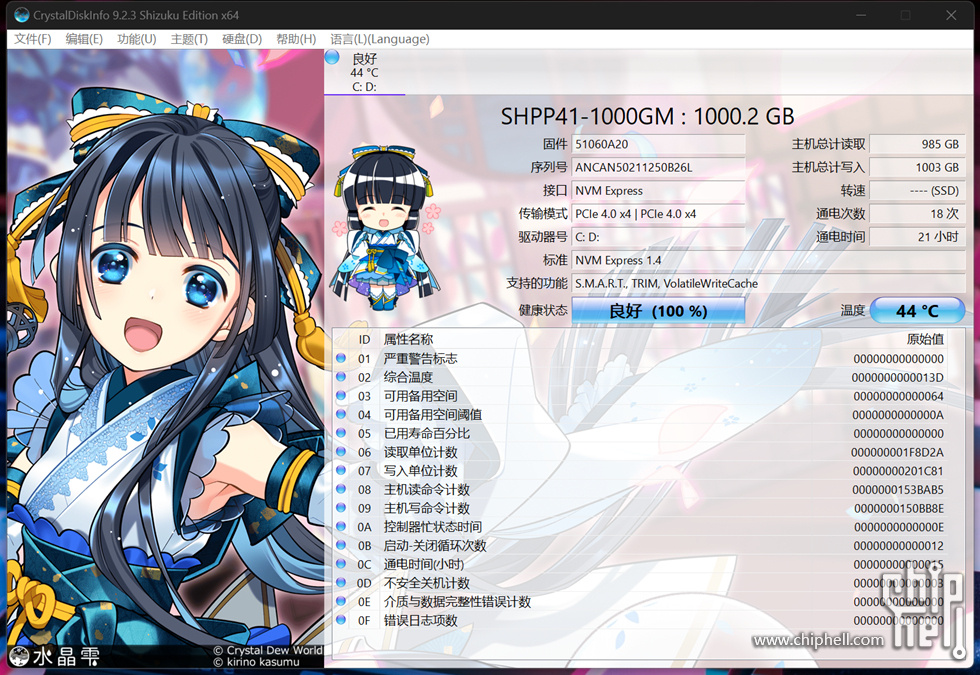The width and height of the screenshot is (980, 675).
Task: Click the power on hours value 21 小时
Action: [x=917, y=237]
